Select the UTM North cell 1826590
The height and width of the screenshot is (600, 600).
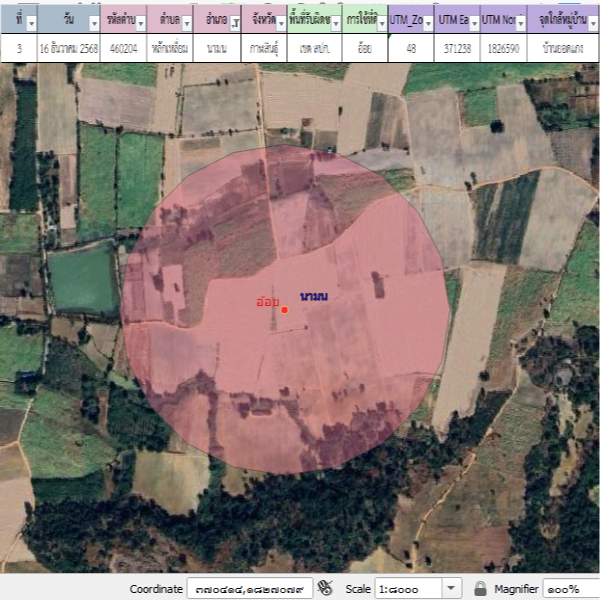pos(502,48)
